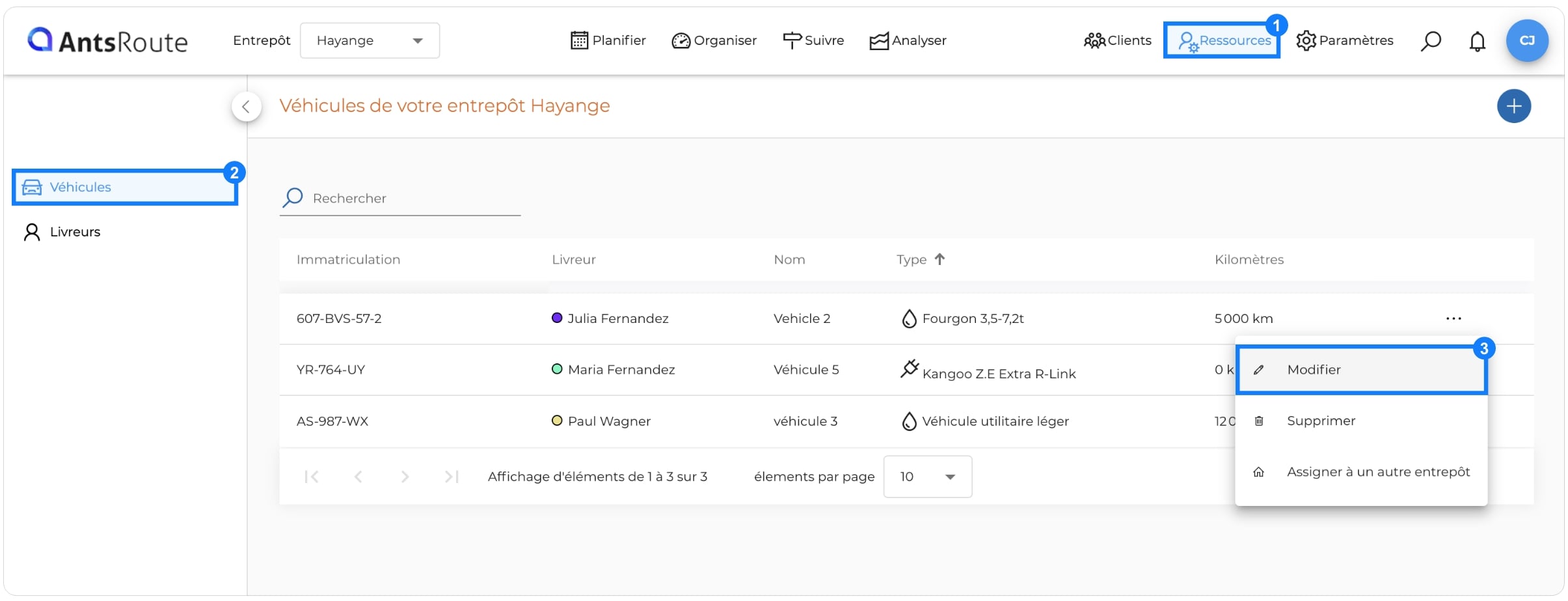Choose Modifier in the context menu
This screenshot has height=601, width=1568.
click(1361, 370)
